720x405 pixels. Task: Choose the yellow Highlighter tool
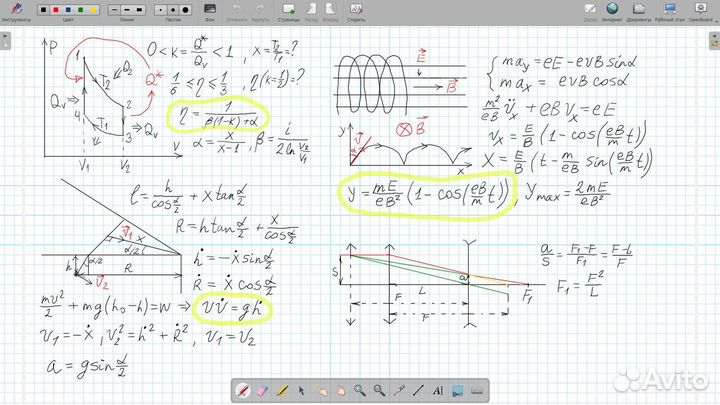[284, 389]
